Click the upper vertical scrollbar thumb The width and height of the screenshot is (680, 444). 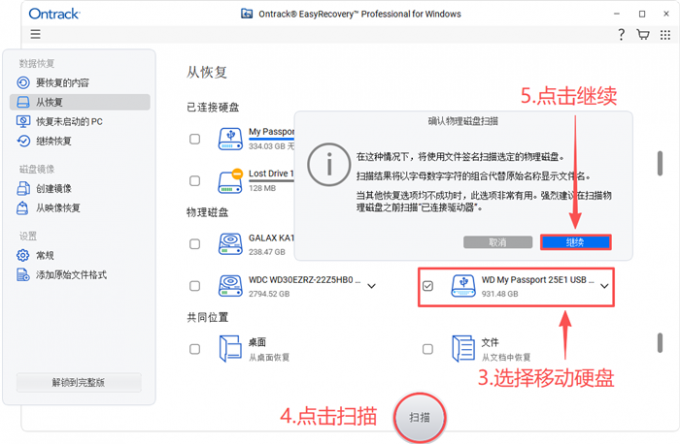pyautogui.click(x=660, y=163)
